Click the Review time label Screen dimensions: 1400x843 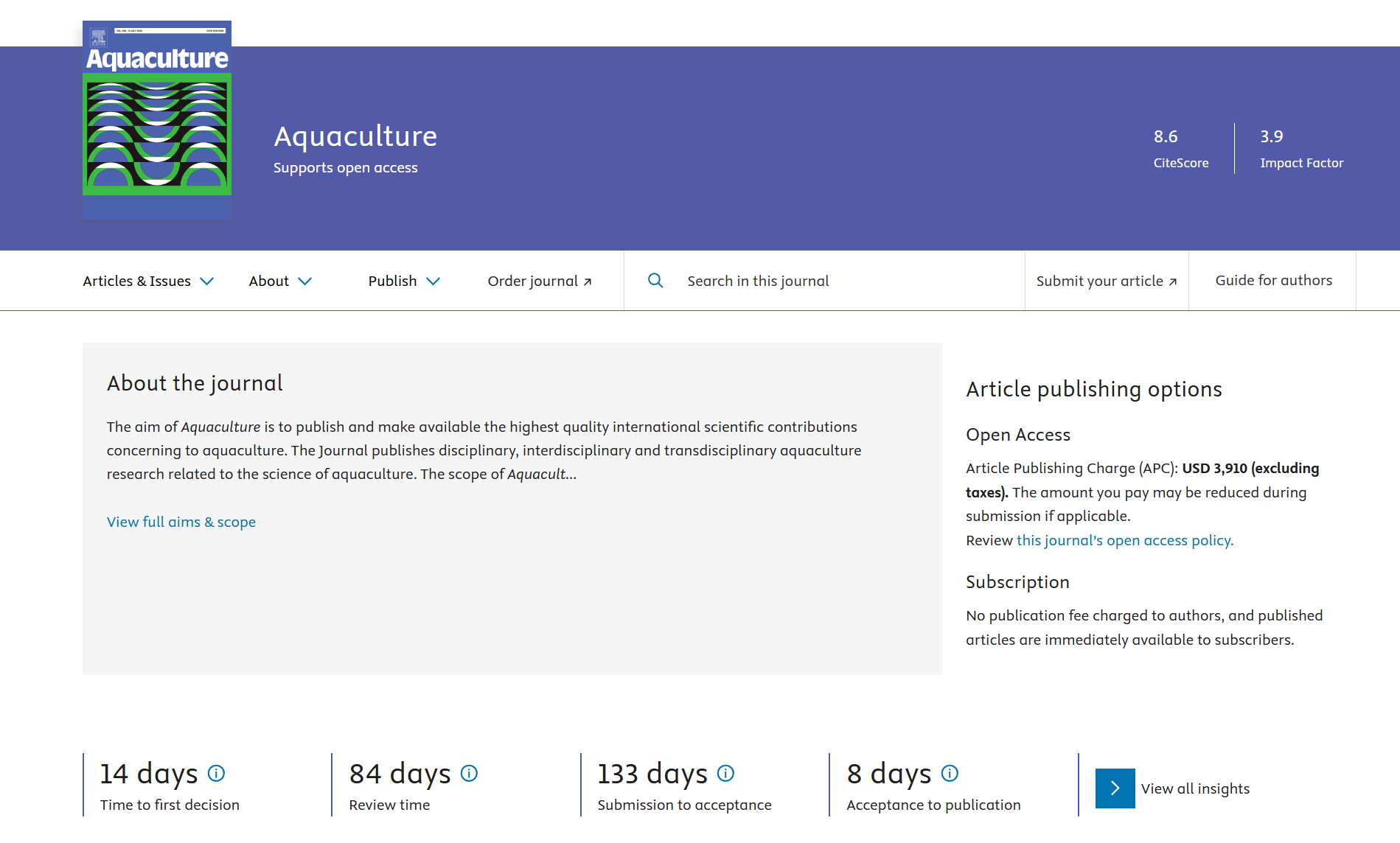(x=389, y=805)
